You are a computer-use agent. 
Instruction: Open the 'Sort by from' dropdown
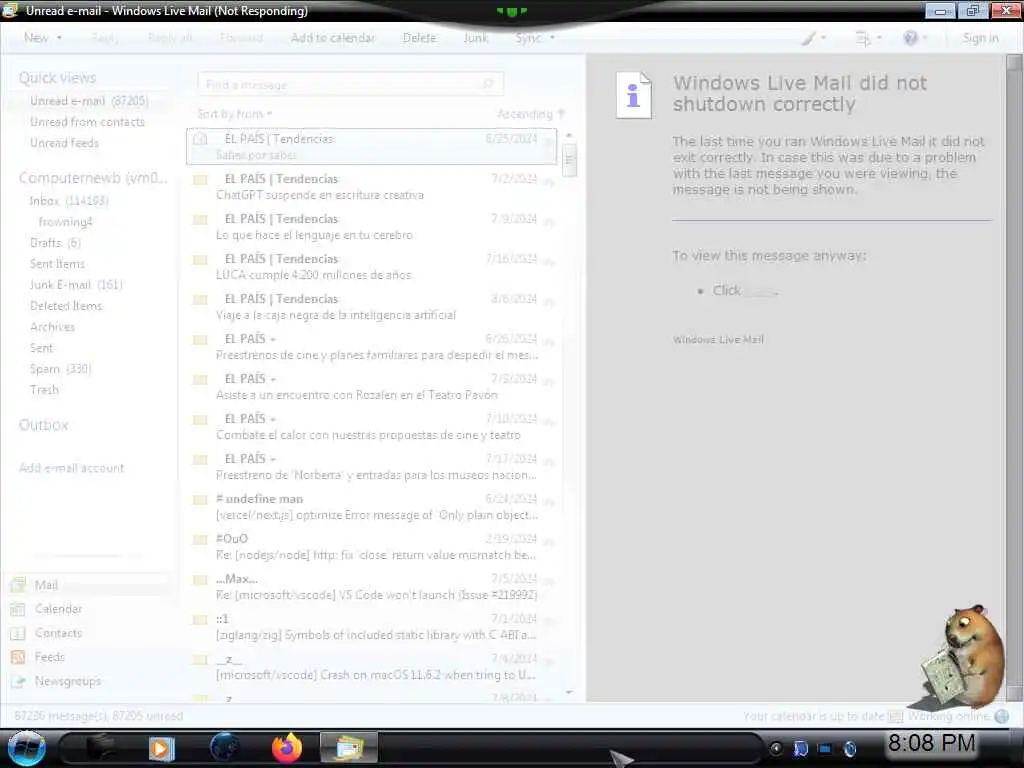click(234, 114)
